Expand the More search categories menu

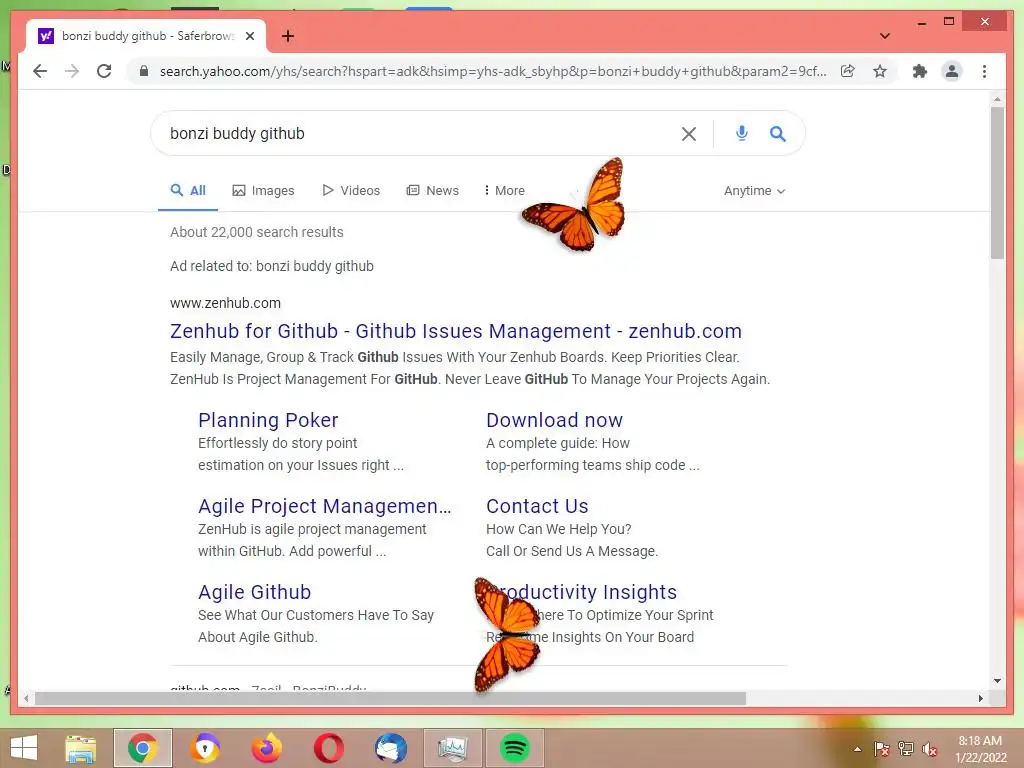click(504, 190)
